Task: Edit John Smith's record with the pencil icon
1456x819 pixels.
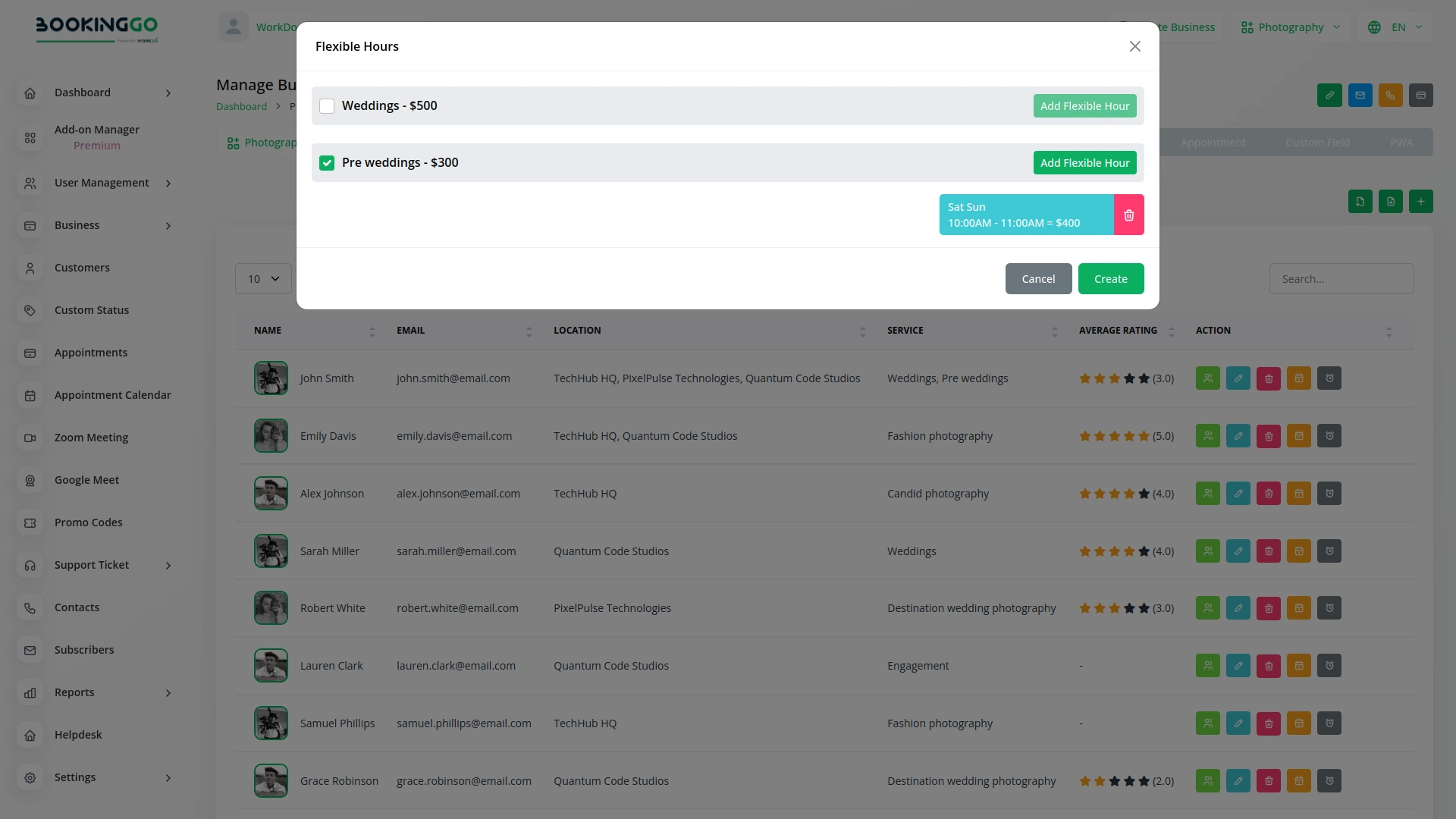Action: [x=1238, y=378]
